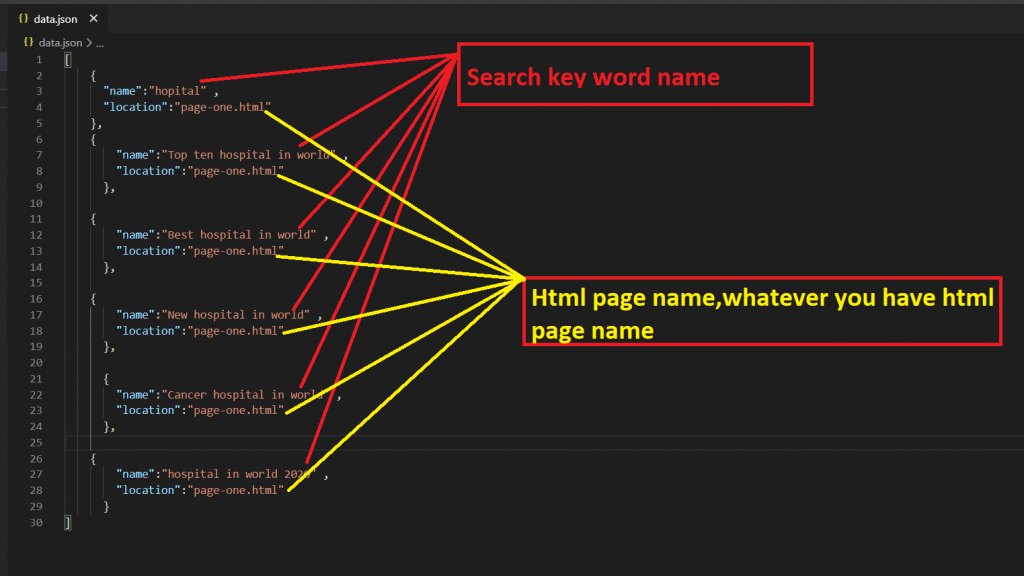Click the breadcrumb chevron separator after data.json
Screen dimensions: 1024x576
click(88, 43)
